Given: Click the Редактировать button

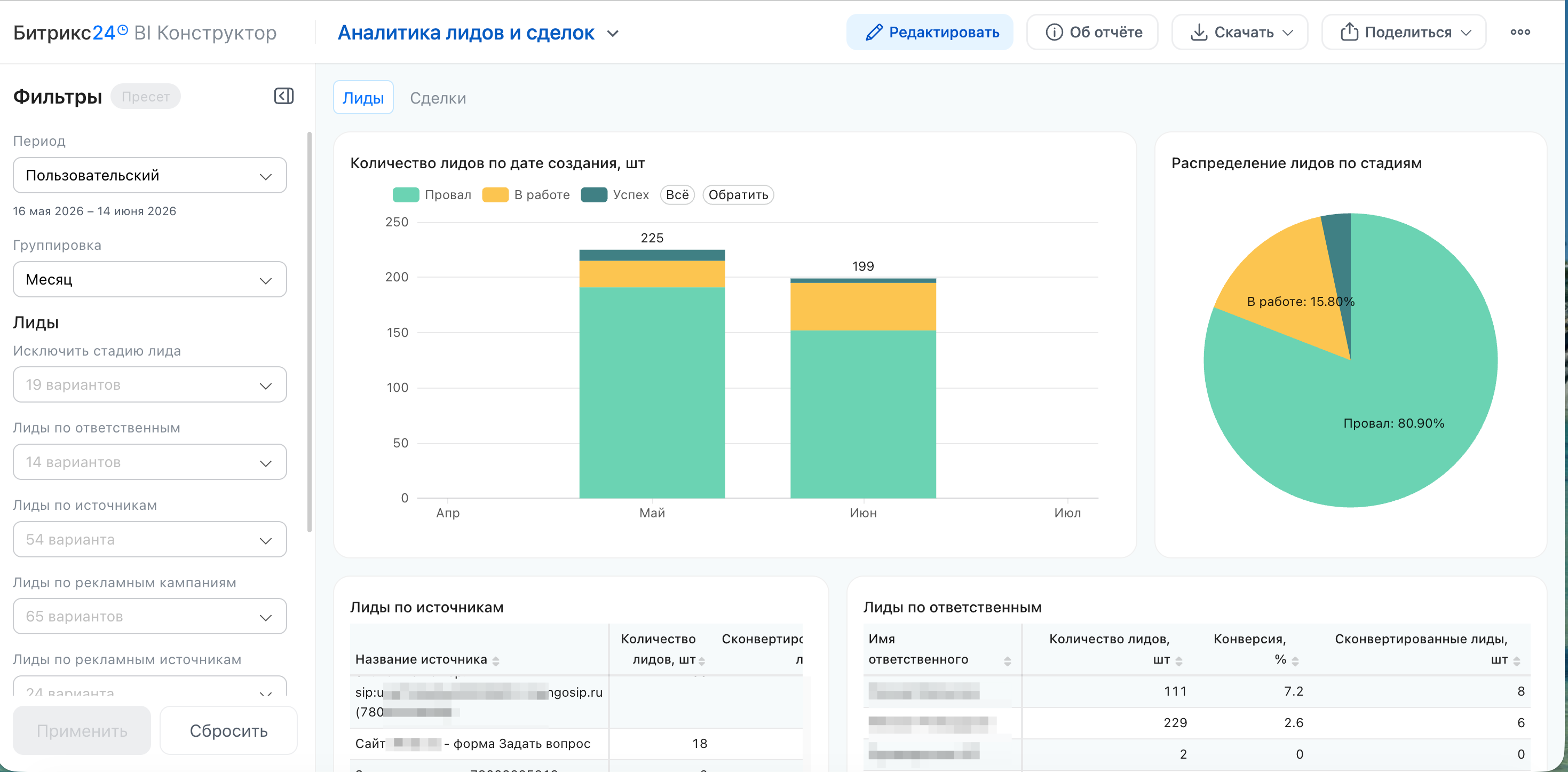Looking at the screenshot, I should click(x=930, y=32).
